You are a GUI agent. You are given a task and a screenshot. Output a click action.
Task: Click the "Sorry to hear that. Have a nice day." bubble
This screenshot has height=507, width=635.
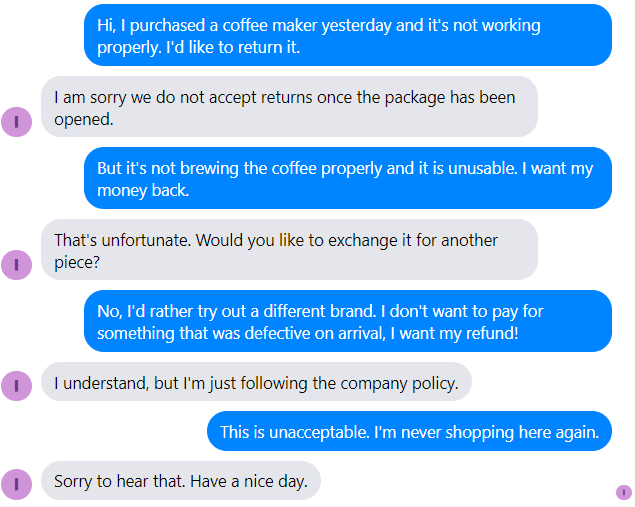181,481
